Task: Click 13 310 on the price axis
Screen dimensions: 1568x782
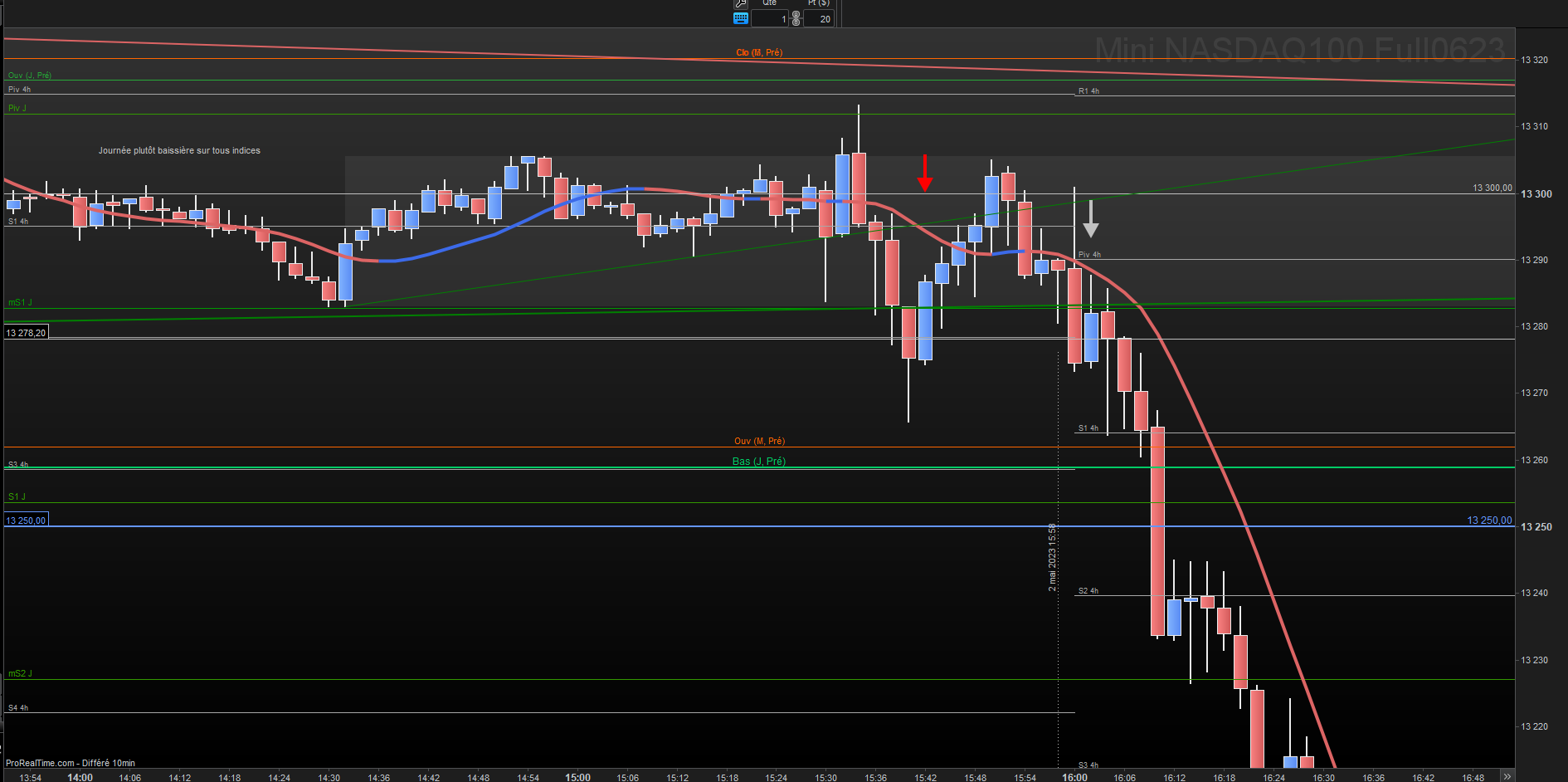Action: 1534,126
